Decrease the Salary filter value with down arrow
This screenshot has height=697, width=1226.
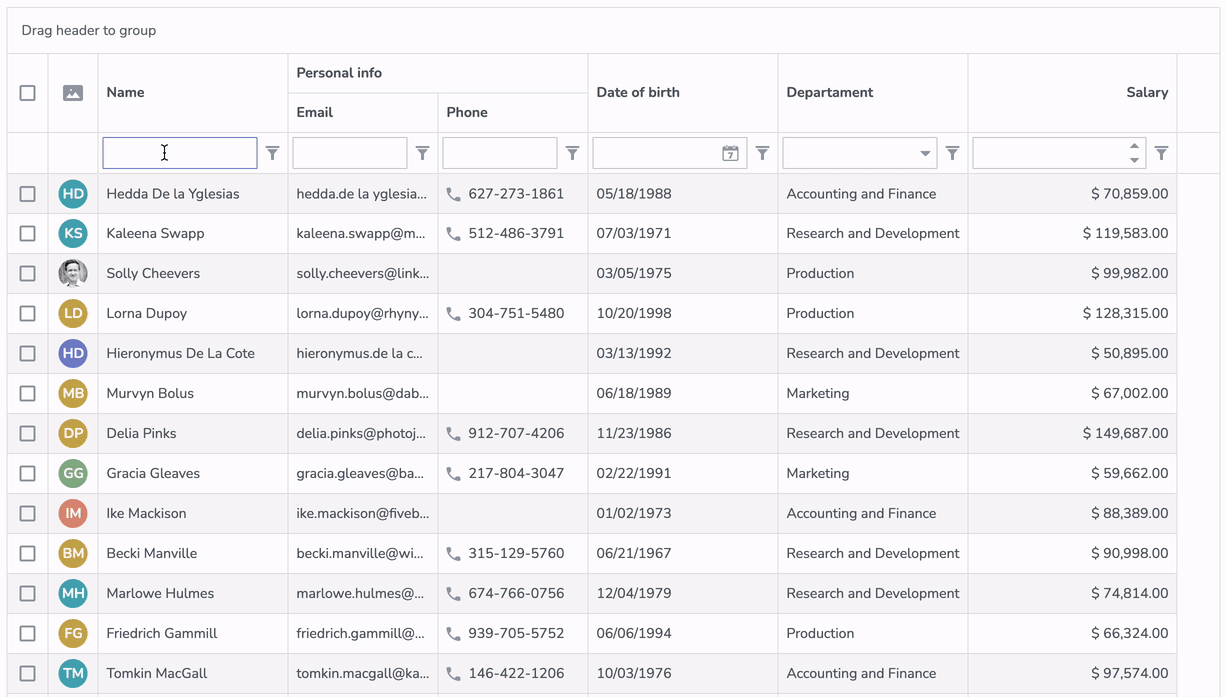tap(1134, 160)
